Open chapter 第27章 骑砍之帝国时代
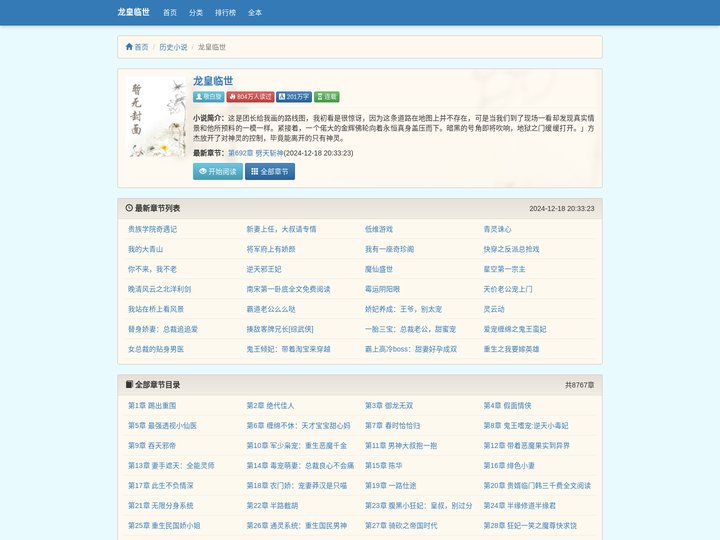 tap(401, 525)
